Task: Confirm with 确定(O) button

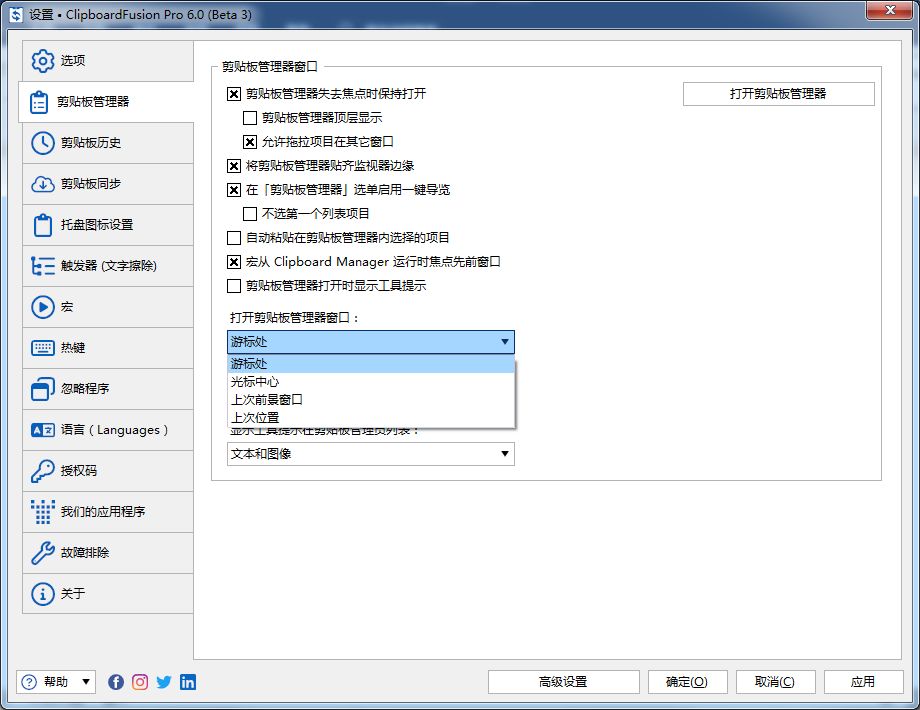Action: [687, 682]
